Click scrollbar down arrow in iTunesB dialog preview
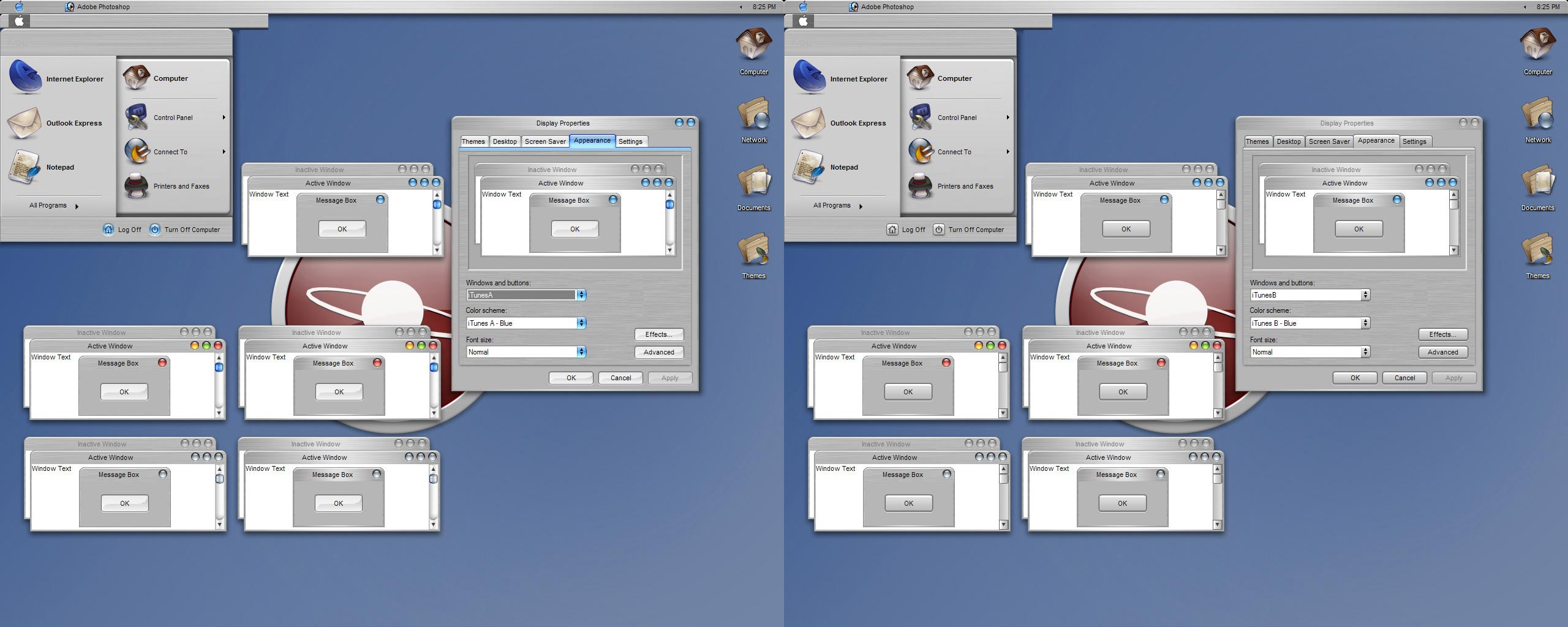1568x627 pixels. tap(1453, 250)
